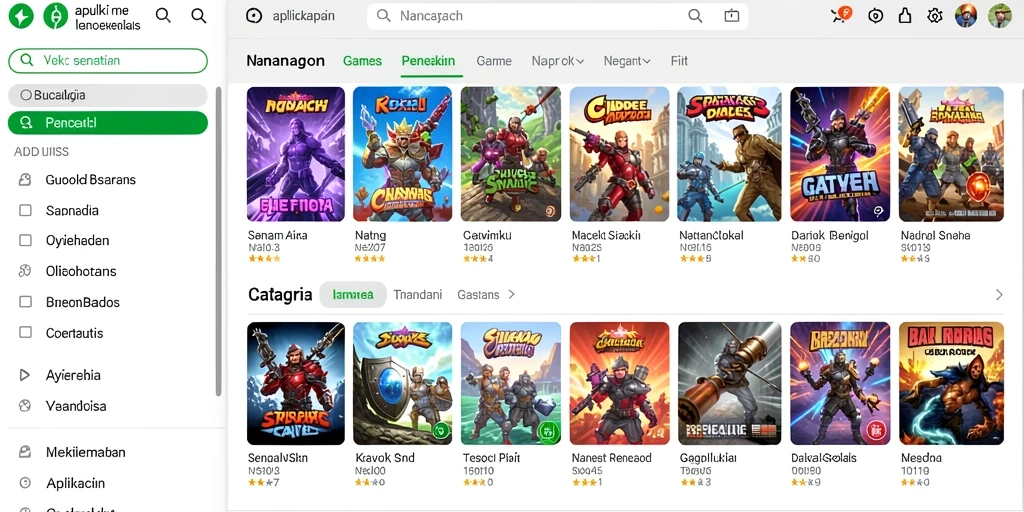This screenshot has width=1024, height=512.
Task: Click the Iamraa pill button
Action: pos(353,295)
